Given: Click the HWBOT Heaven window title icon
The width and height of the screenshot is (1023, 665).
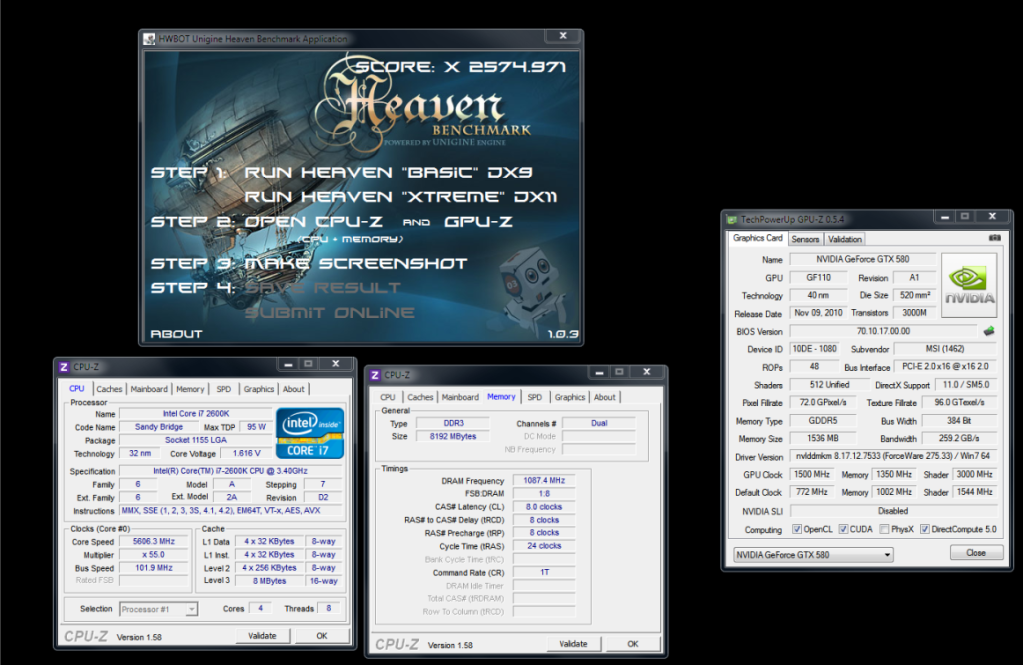Looking at the screenshot, I should [x=149, y=39].
